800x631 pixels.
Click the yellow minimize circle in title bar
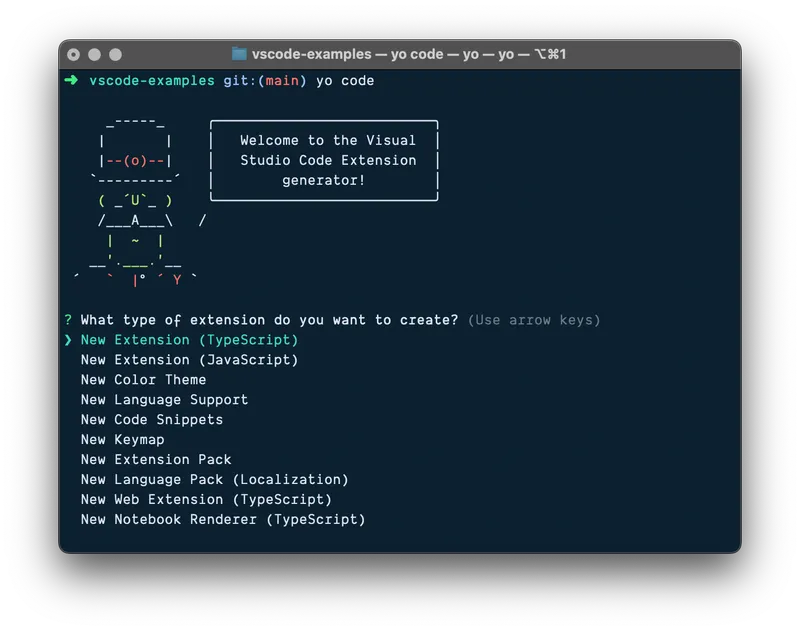[x=94, y=55]
